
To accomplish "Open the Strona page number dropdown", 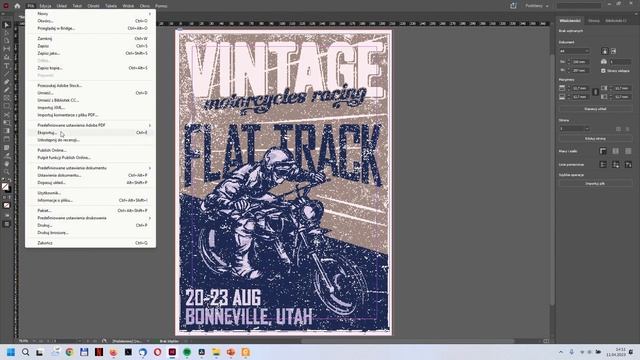I will click(574, 129).
